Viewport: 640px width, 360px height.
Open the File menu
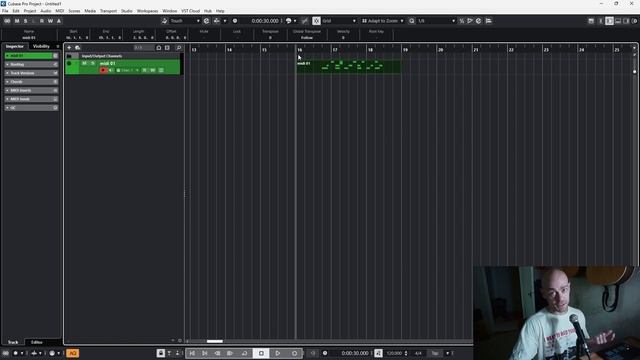5,11
